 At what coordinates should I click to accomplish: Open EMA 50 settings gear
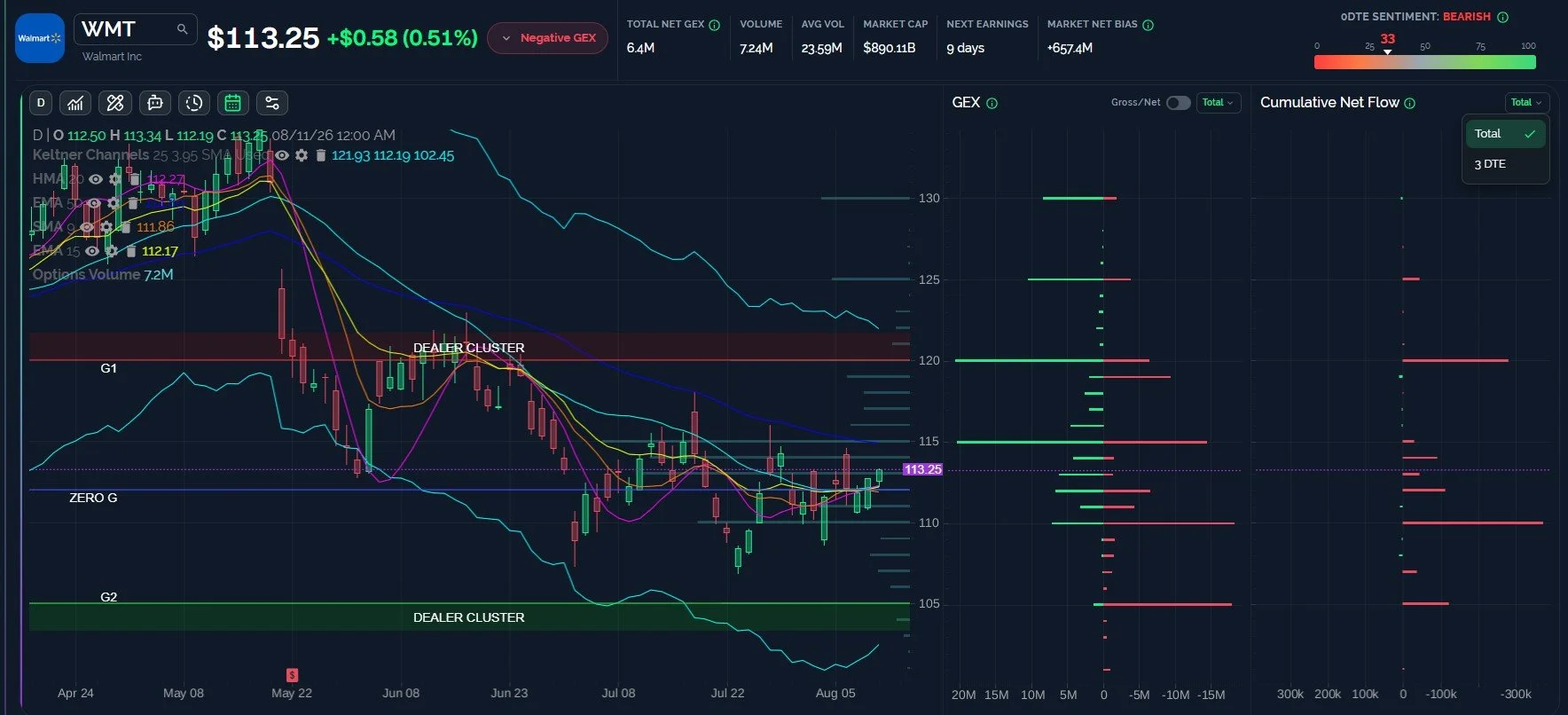pos(113,203)
